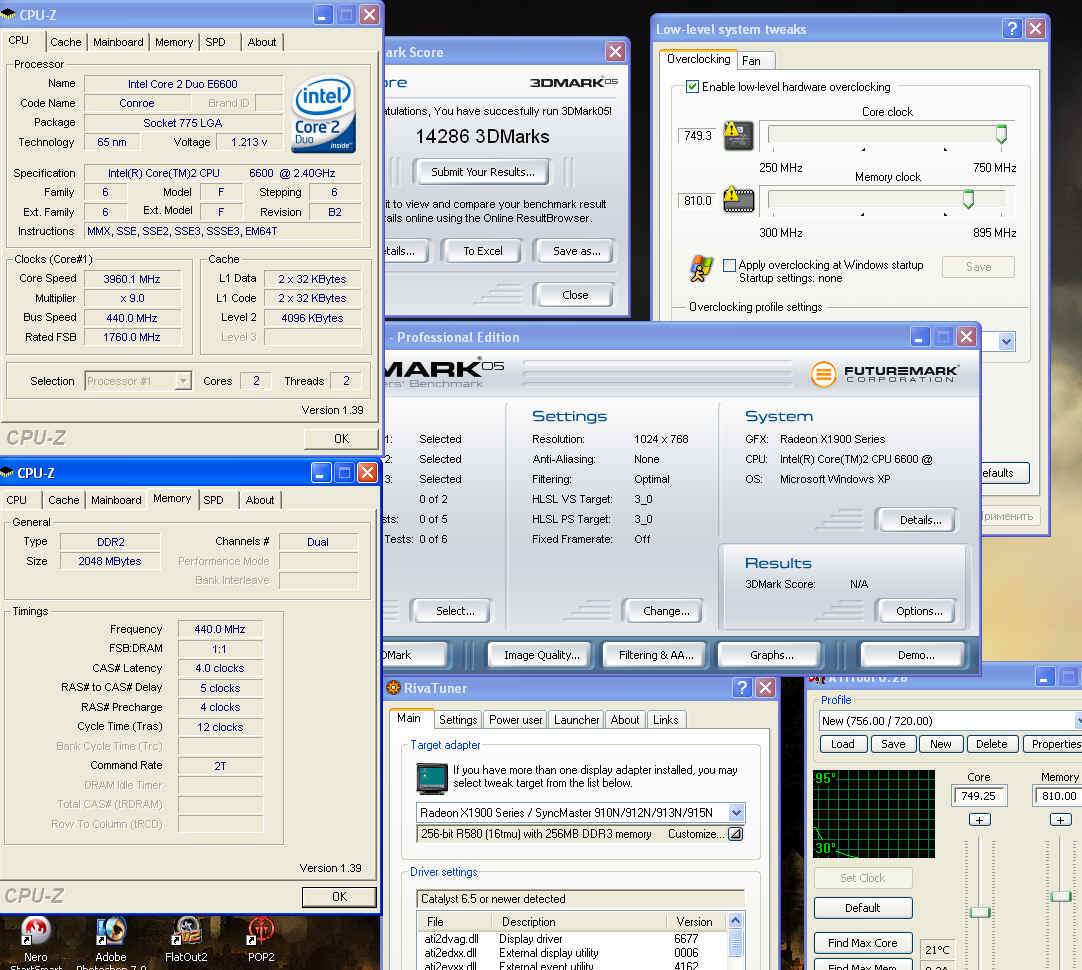Click the memory clock 810.0 value field
Viewport: 1082px width, 970px height.
tap(697, 201)
